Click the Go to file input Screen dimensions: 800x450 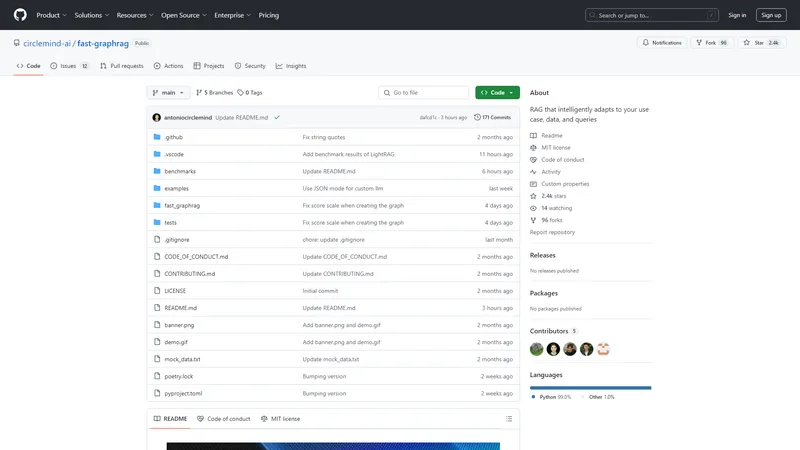[x=423, y=92]
